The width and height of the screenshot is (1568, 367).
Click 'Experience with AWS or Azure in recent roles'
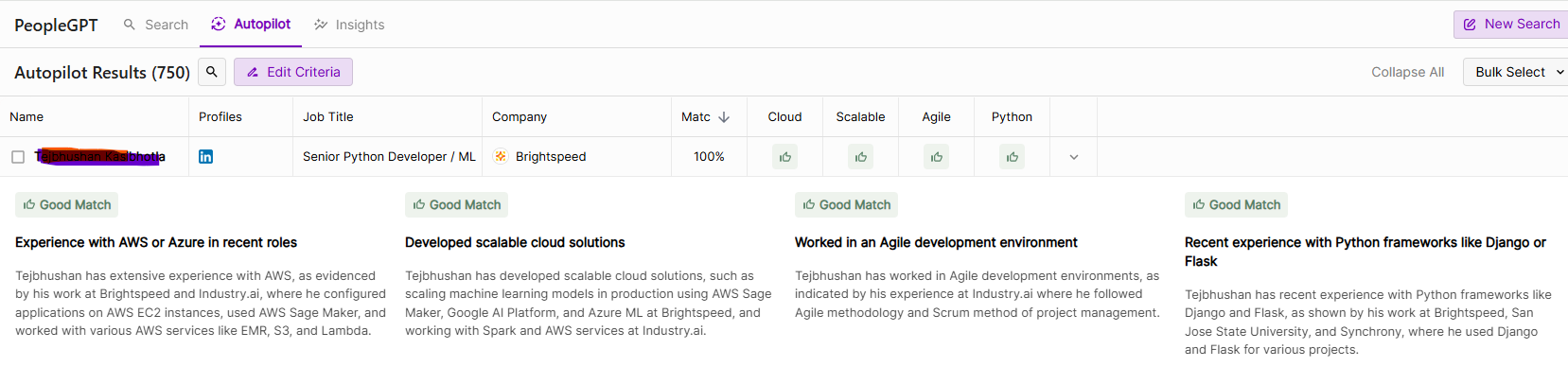(x=156, y=243)
